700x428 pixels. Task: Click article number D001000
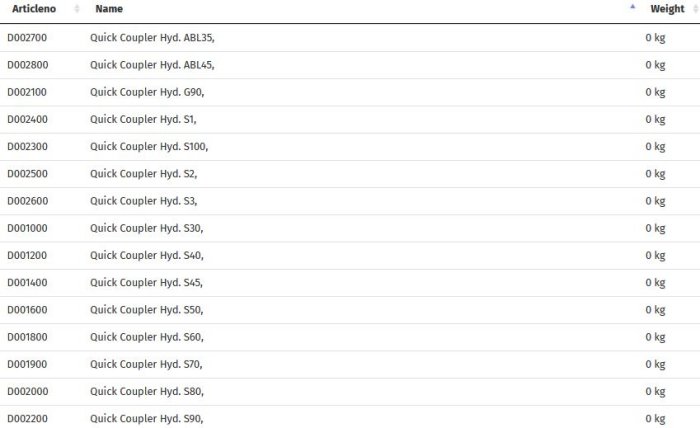(27, 228)
